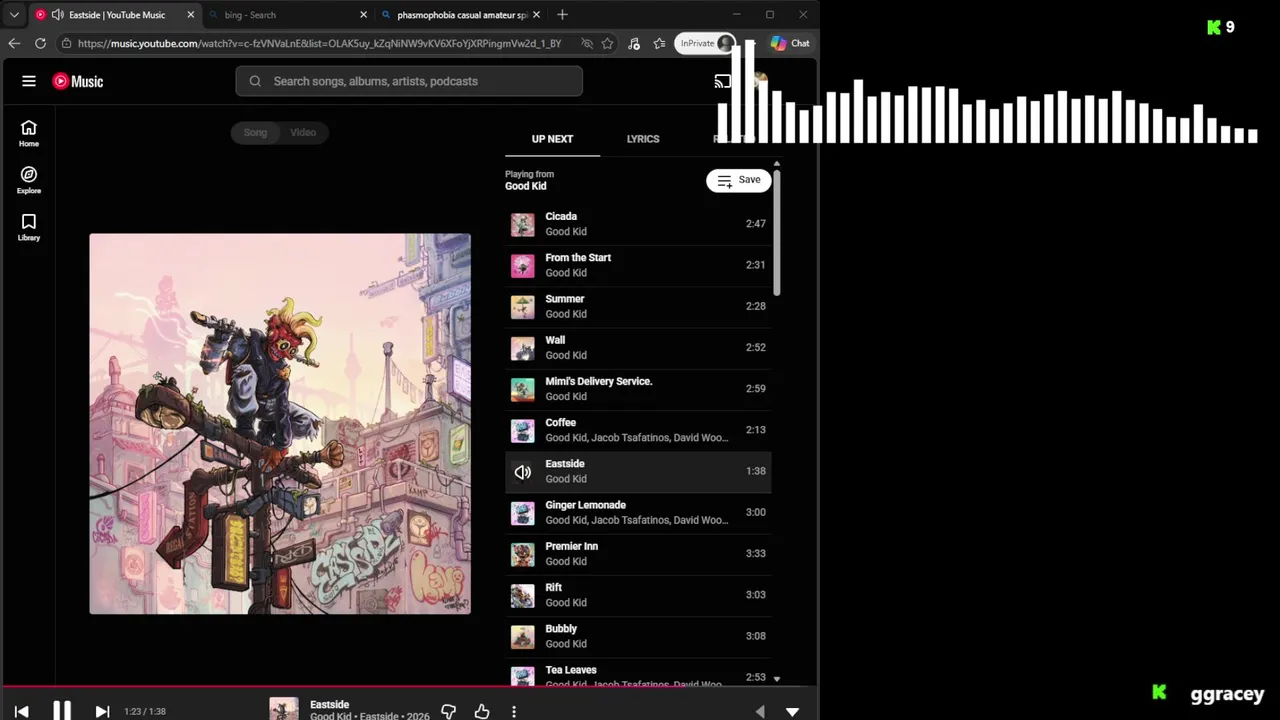Mute the Eastside YouTube Music tab
1280x720 pixels.
pos(57,15)
